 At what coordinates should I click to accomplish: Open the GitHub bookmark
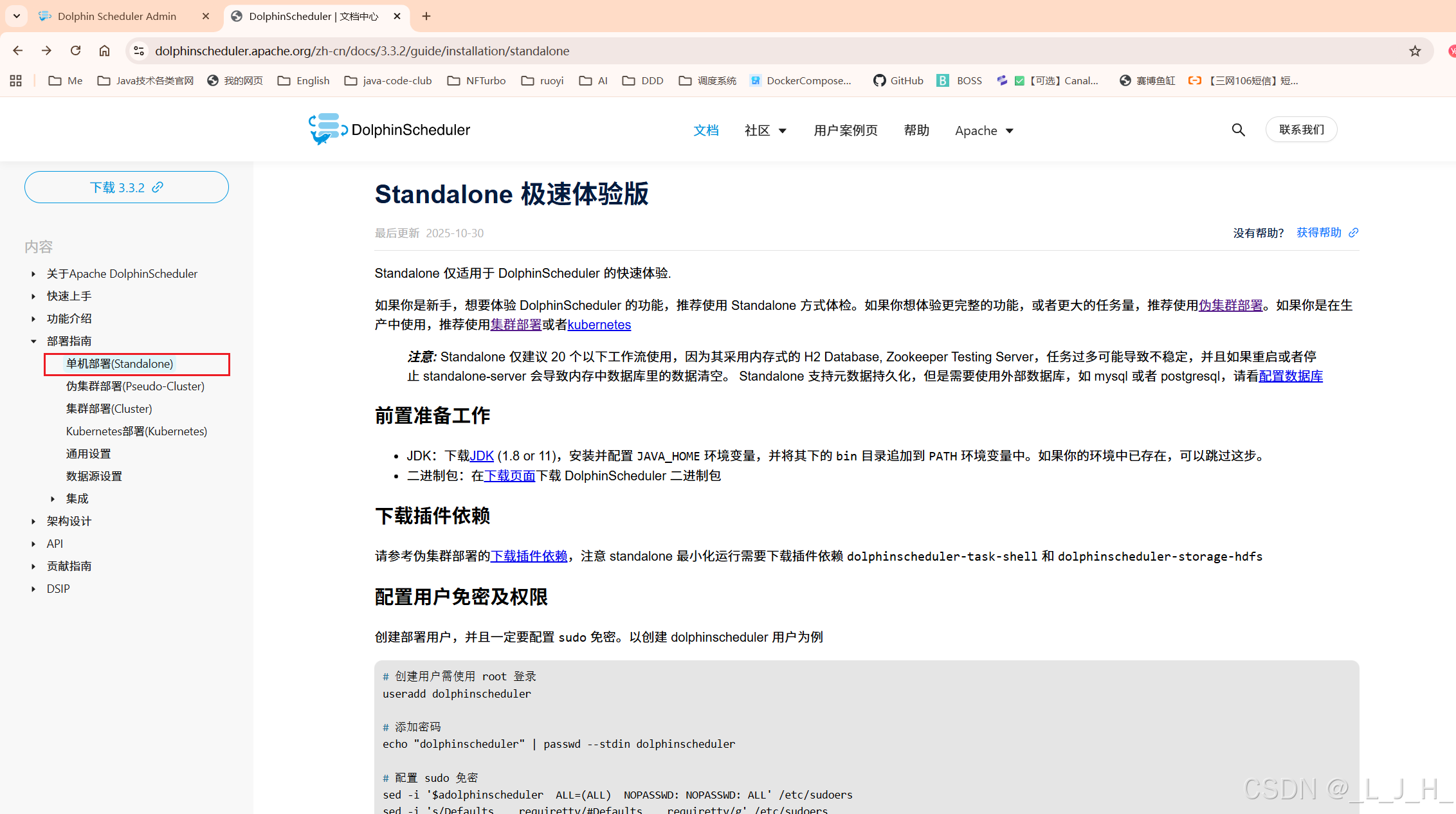898,80
